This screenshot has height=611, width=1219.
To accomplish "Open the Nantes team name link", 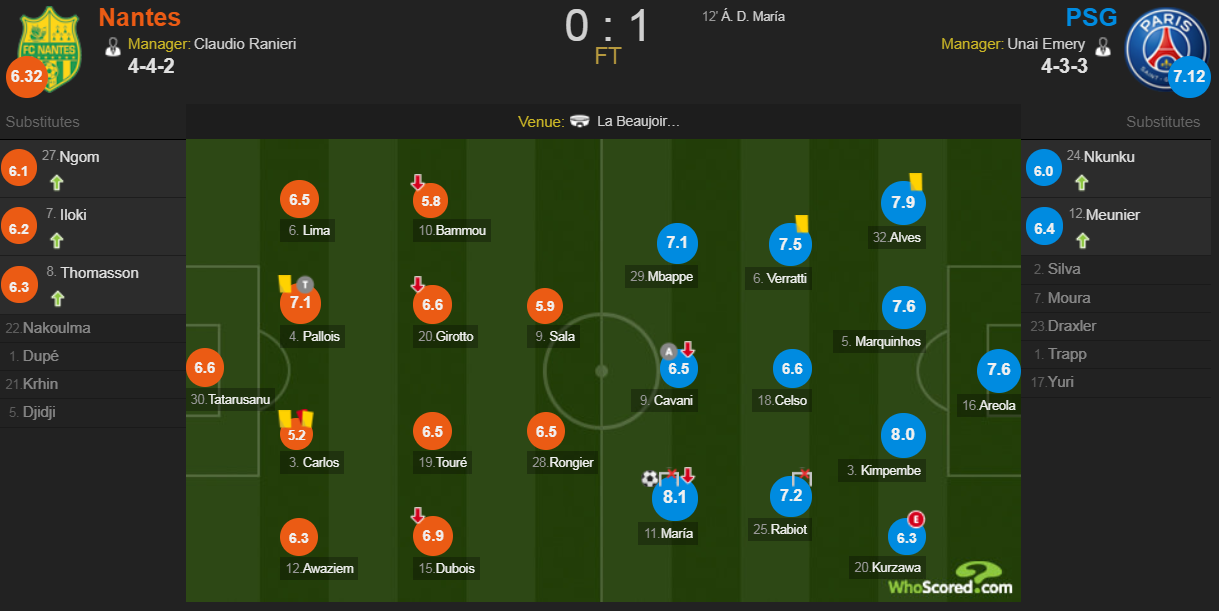I will coord(140,17).
